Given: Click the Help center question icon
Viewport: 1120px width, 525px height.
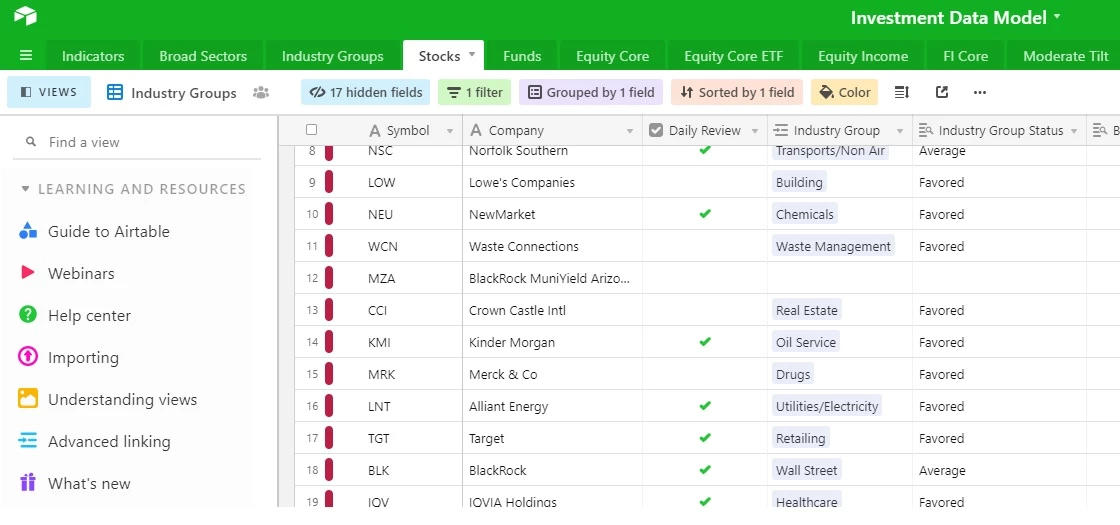Looking at the screenshot, I should click(x=28, y=314).
